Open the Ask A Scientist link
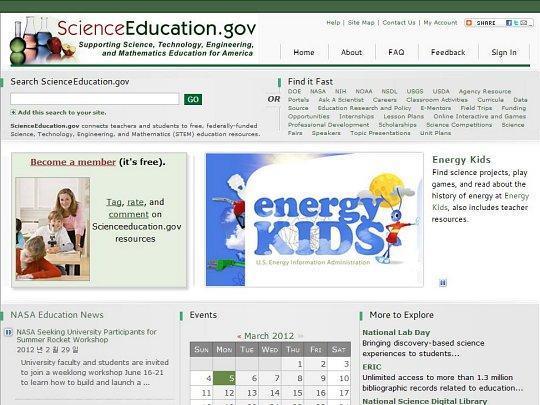 tap(341, 100)
